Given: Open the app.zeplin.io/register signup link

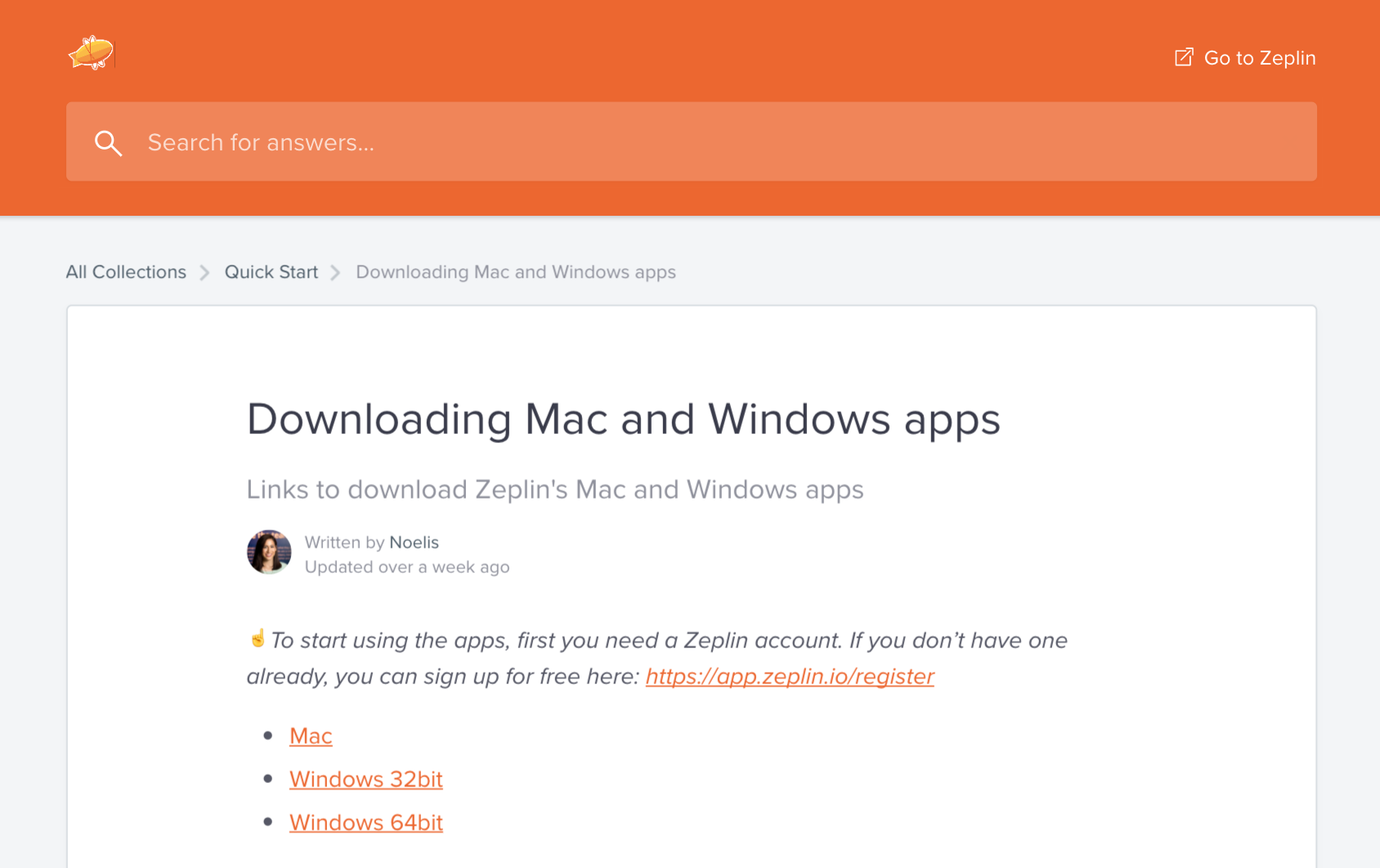Looking at the screenshot, I should (x=789, y=677).
